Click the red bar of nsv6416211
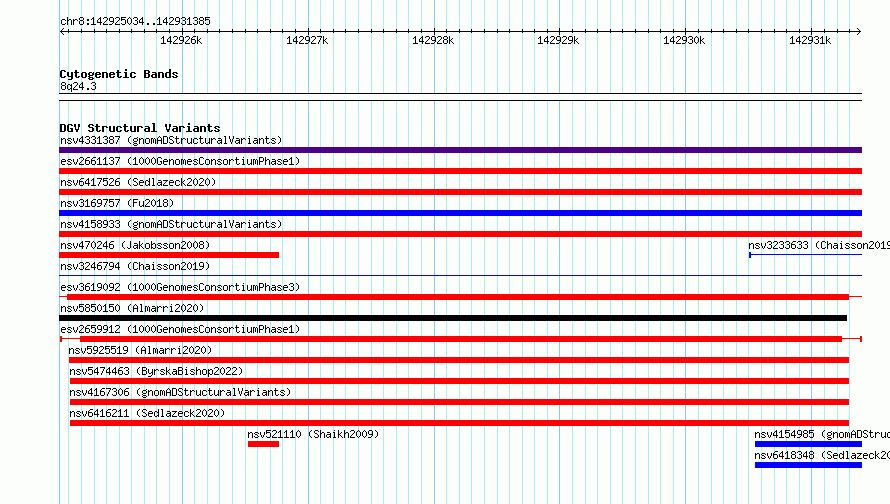 (x=459, y=423)
